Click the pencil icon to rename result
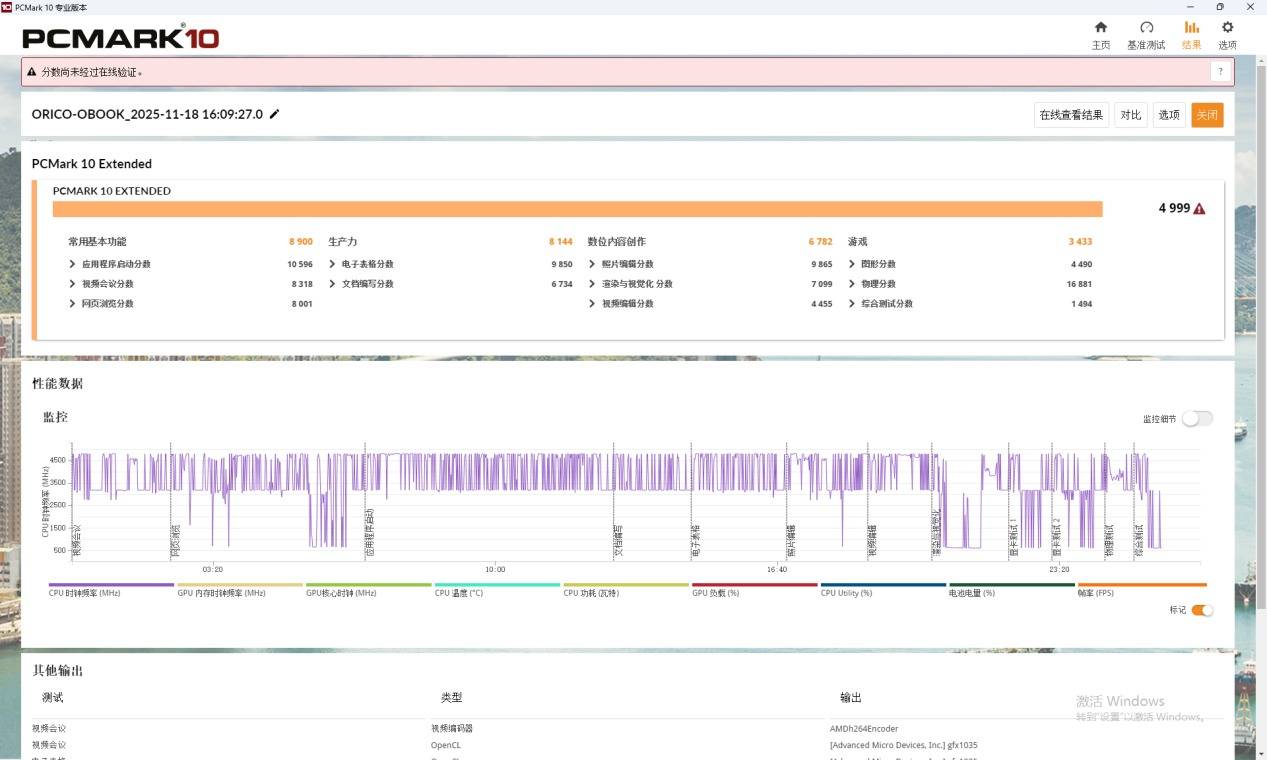1267x760 pixels. (x=275, y=114)
